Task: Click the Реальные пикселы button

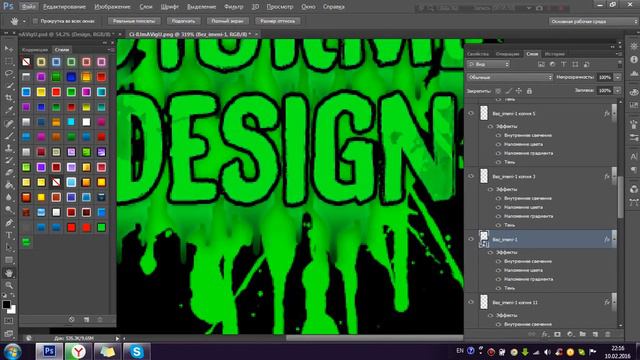Action: click(133, 21)
